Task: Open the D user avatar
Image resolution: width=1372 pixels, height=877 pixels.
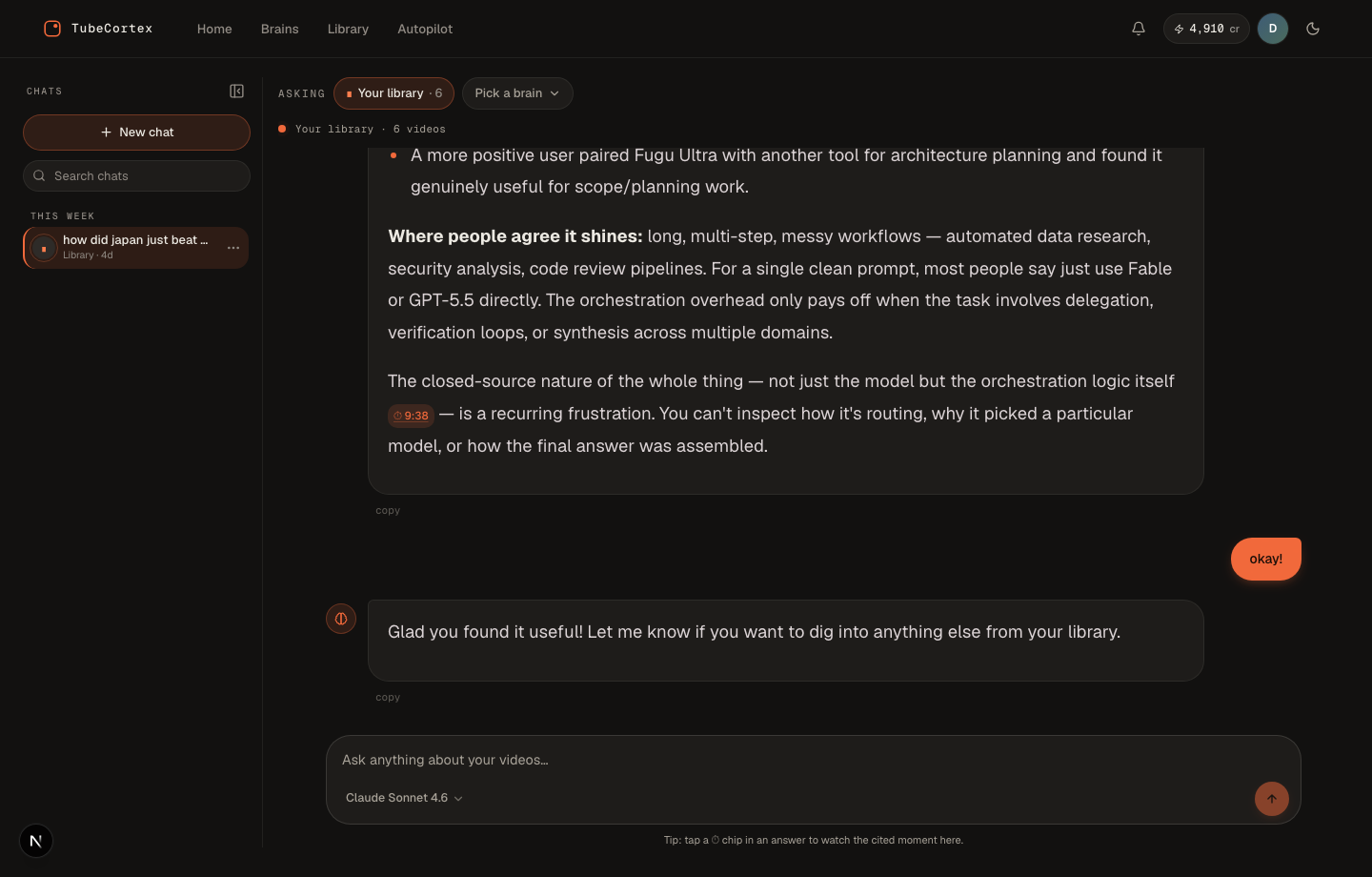Action: pyautogui.click(x=1273, y=29)
